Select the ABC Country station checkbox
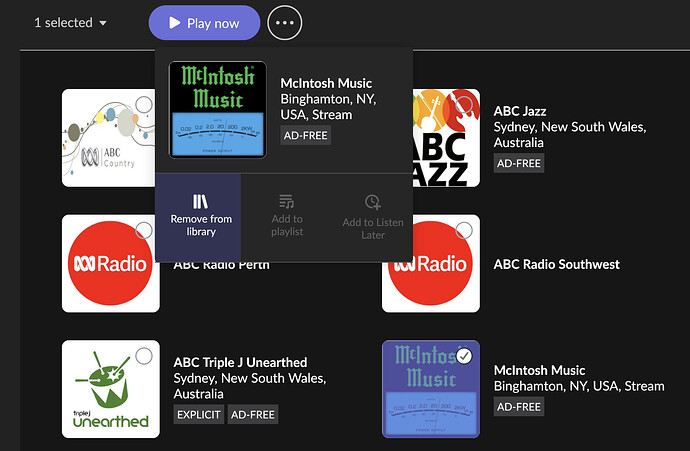690x451 pixels. point(144,105)
